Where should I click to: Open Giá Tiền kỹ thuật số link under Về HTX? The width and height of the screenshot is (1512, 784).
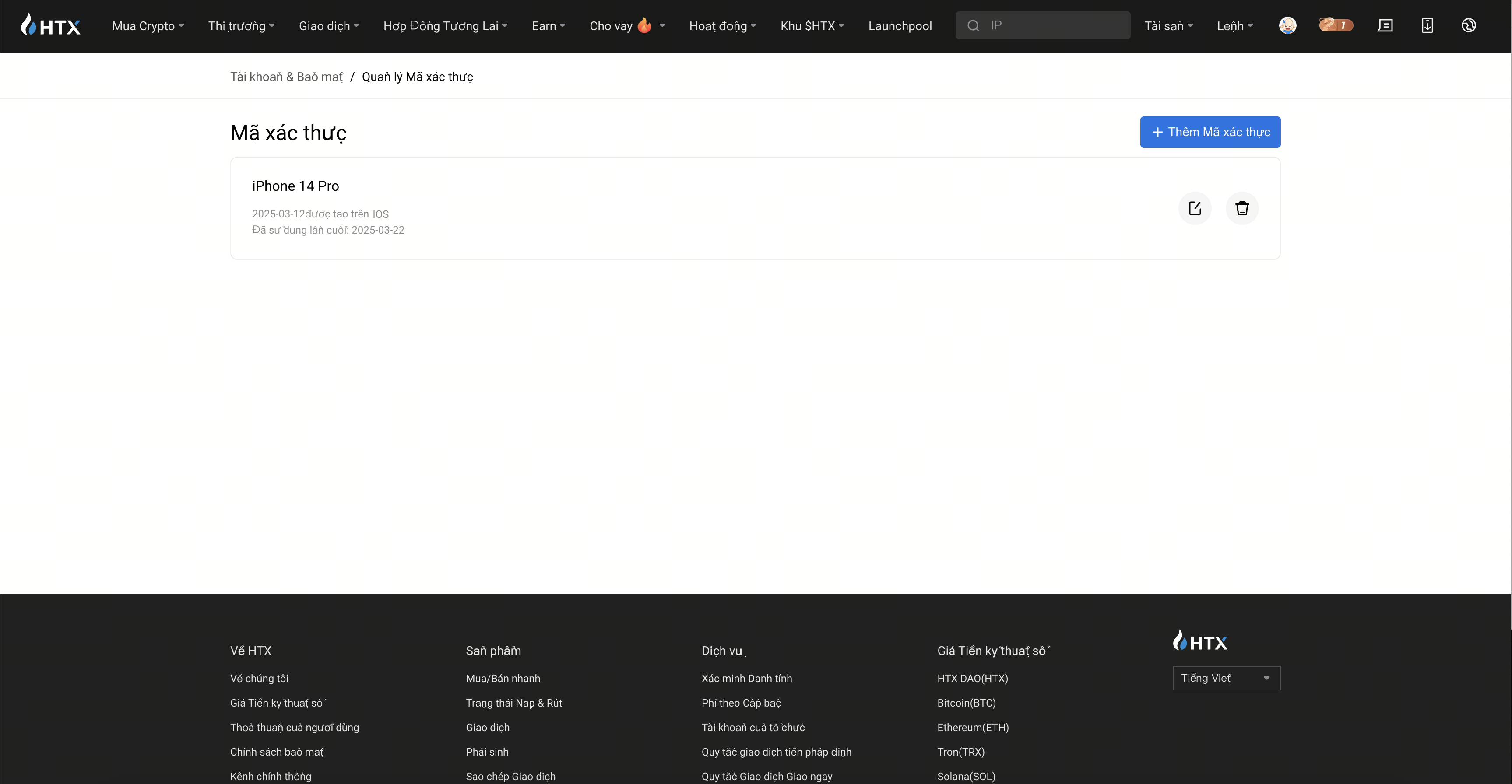278,703
